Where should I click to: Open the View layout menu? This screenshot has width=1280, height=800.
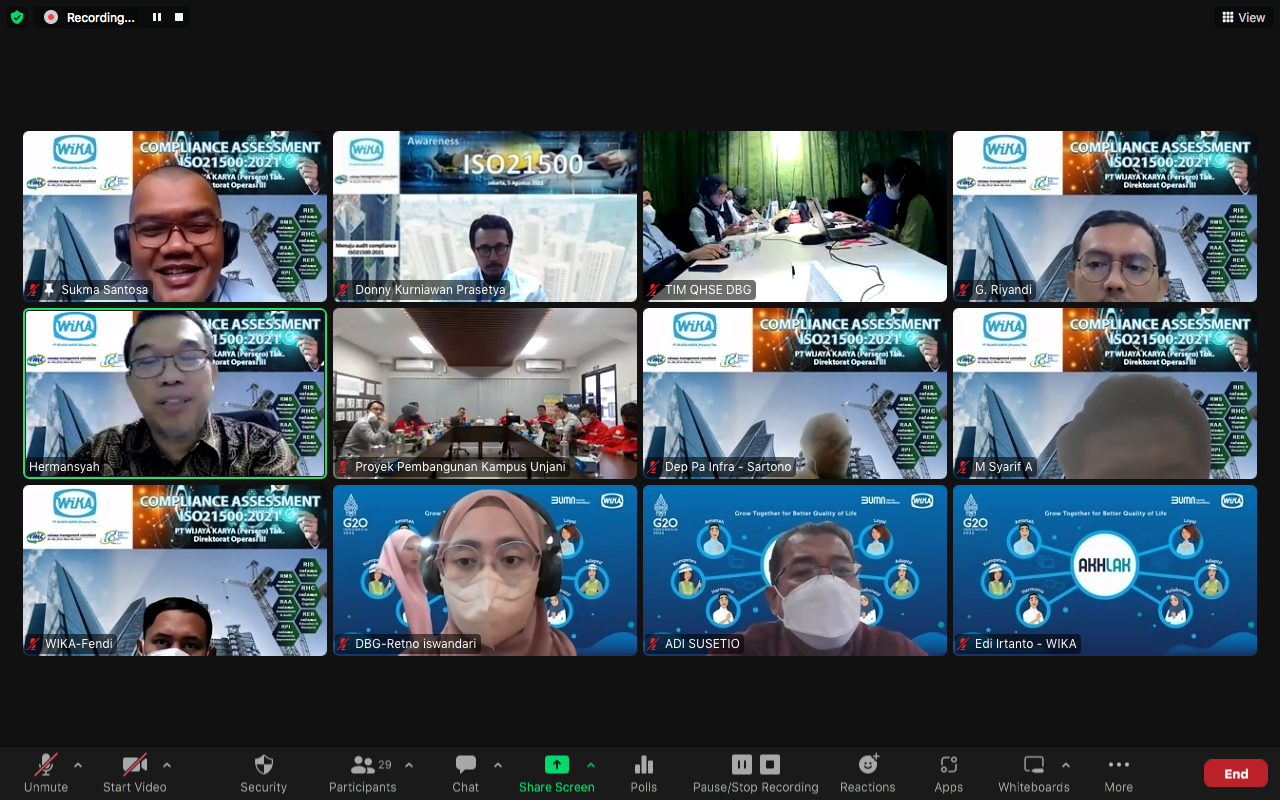[x=1242, y=17]
